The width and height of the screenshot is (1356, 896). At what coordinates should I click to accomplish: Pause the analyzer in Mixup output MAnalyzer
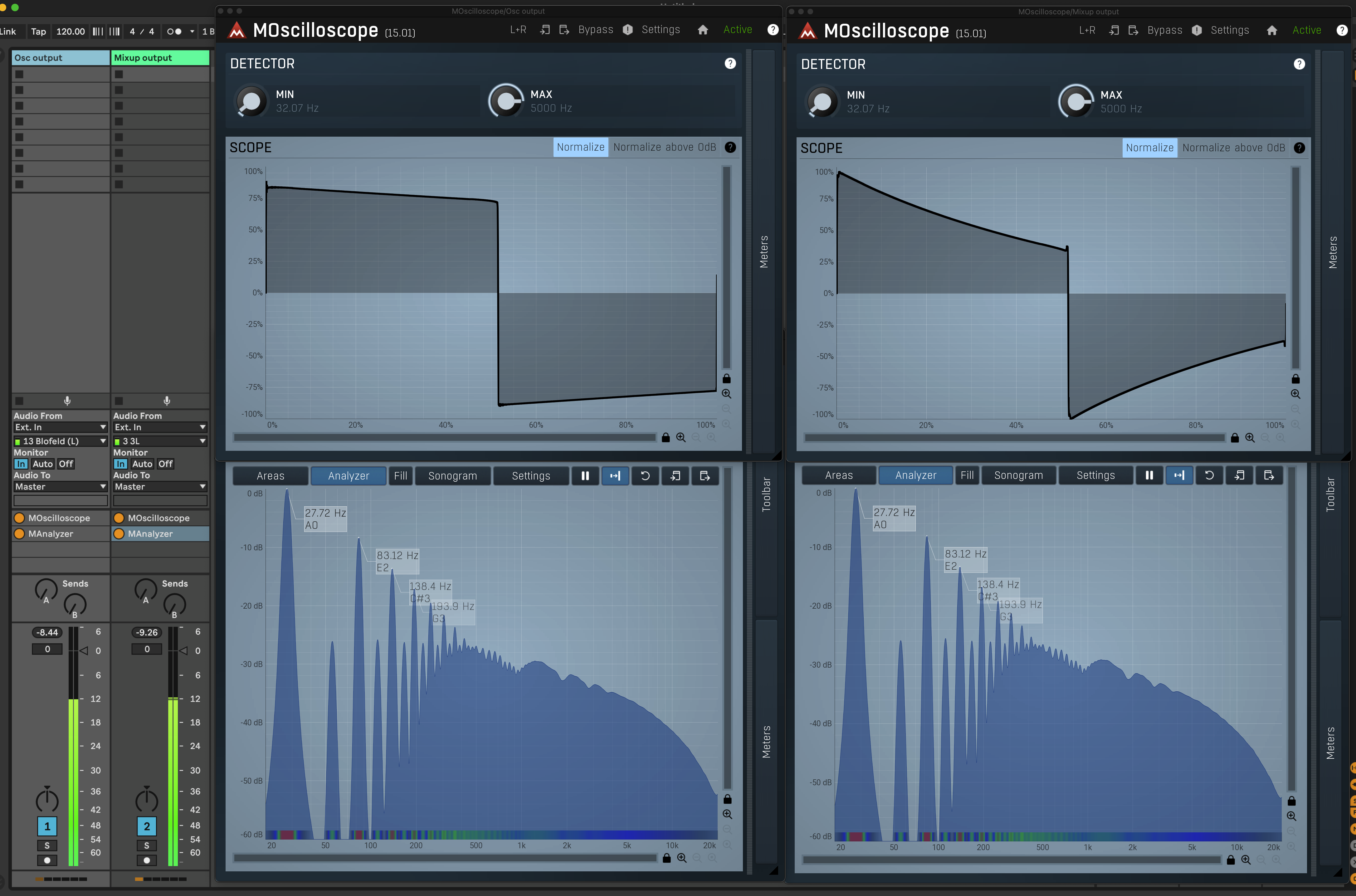click(x=1149, y=475)
